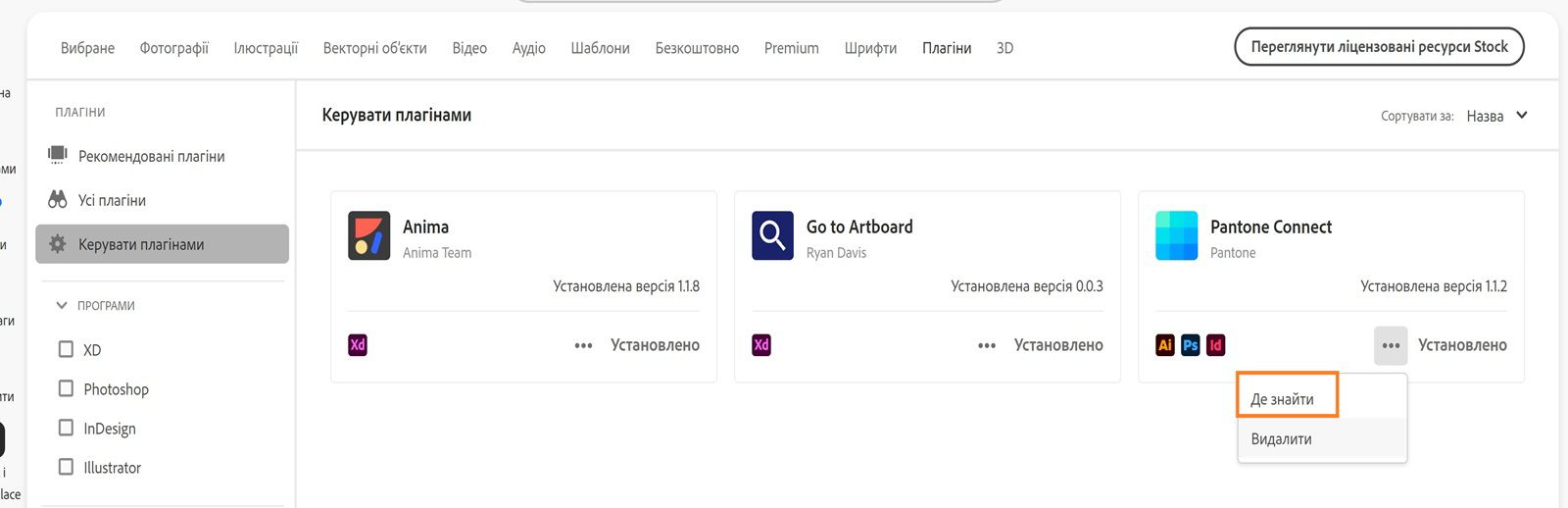Screen dimensions: 1568x508
Task: Open more options for Anima plugin
Action: click(x=583, y=345)
